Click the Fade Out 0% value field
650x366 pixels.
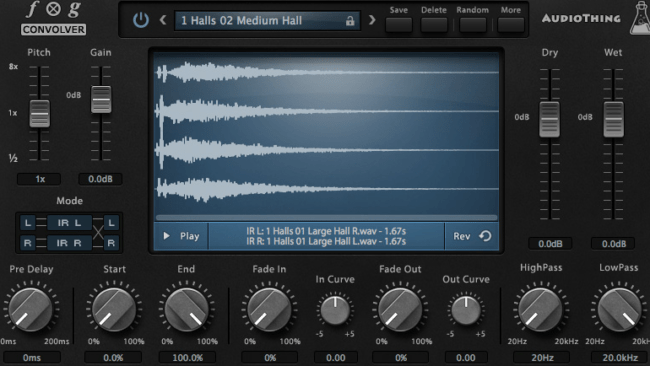pyautogui.click(x=401, y=357)
